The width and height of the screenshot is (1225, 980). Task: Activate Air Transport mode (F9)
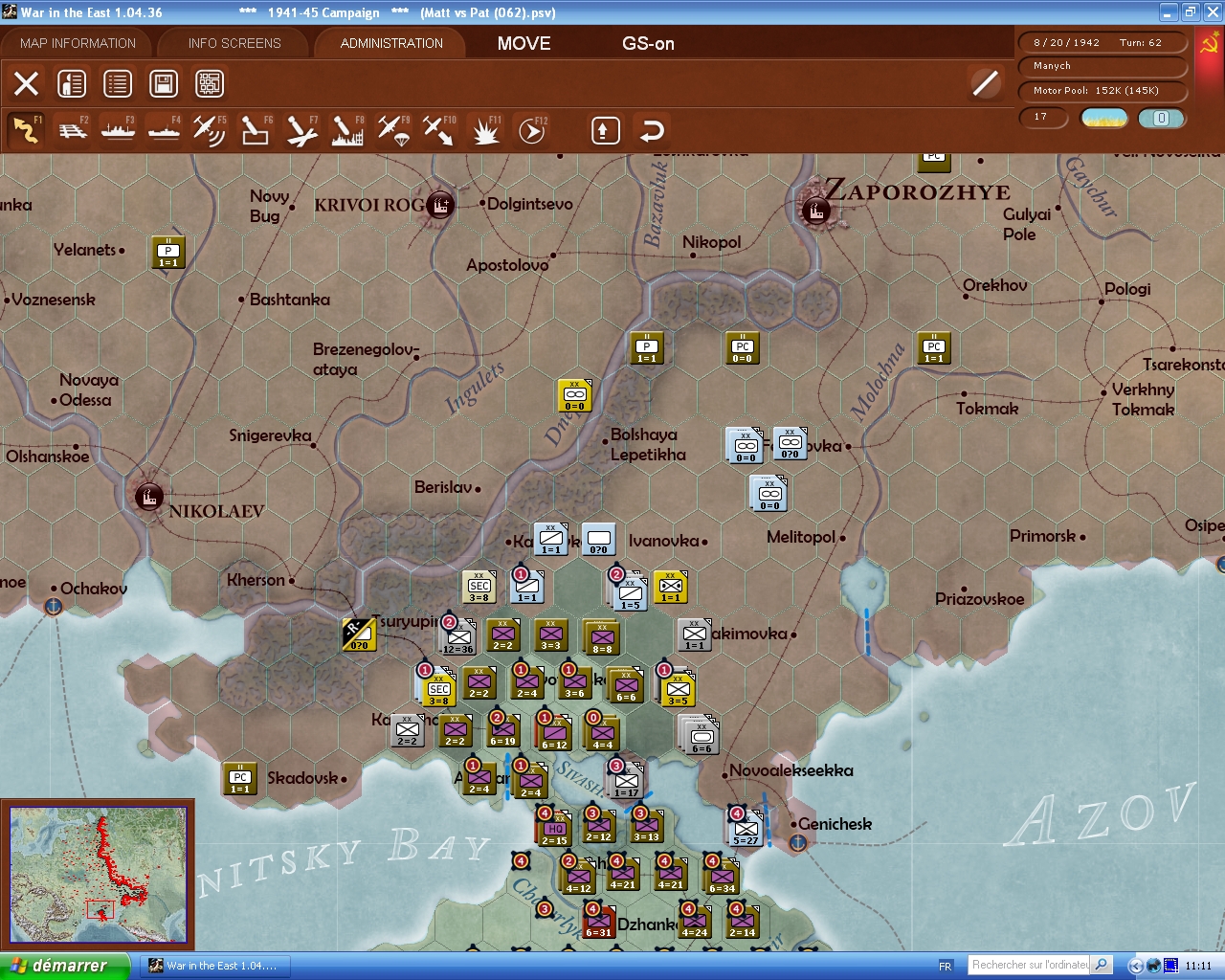[393, 130]
